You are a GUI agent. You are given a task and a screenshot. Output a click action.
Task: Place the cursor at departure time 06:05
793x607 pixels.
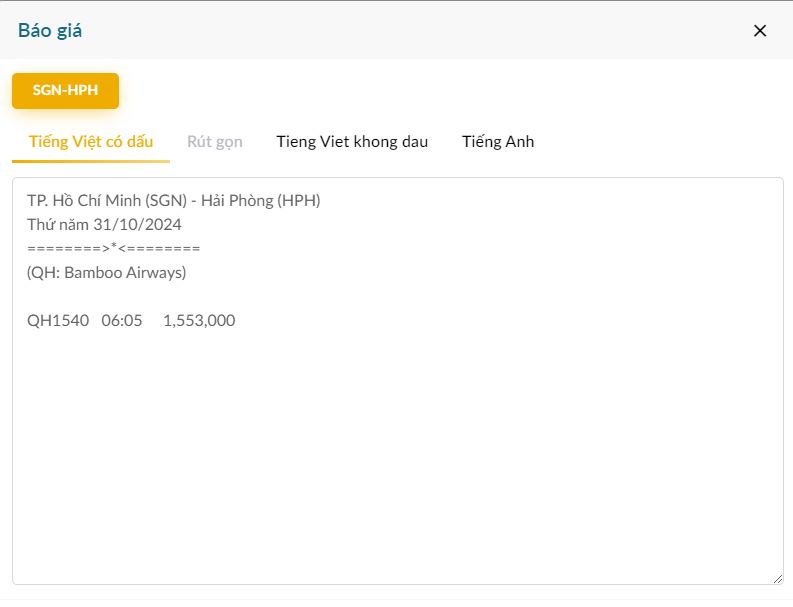tap(122, 320)
